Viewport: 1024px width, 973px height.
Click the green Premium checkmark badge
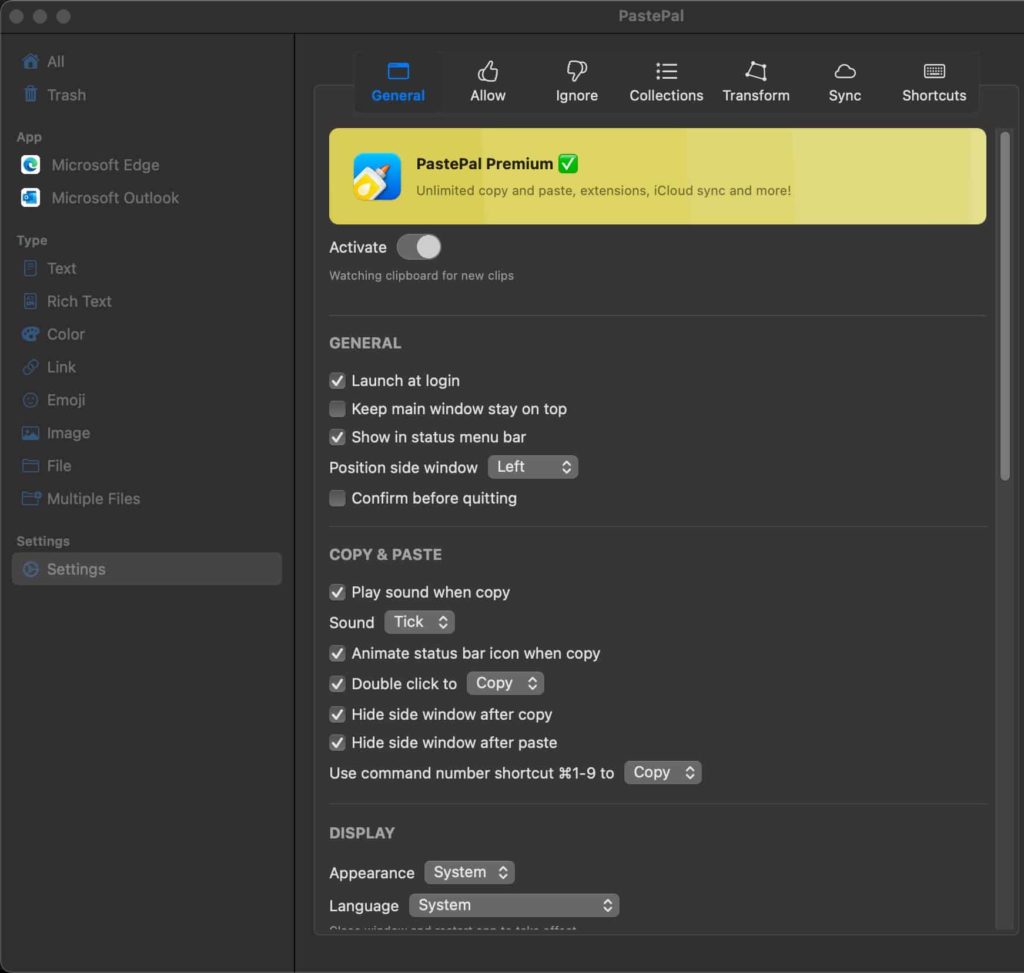(568, 163)
